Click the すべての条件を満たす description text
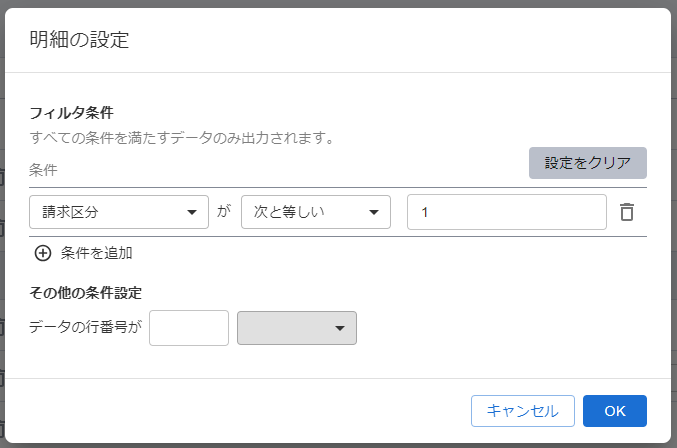Image resolution: width=677 pixels, height=448 pixels. point(182,138)
